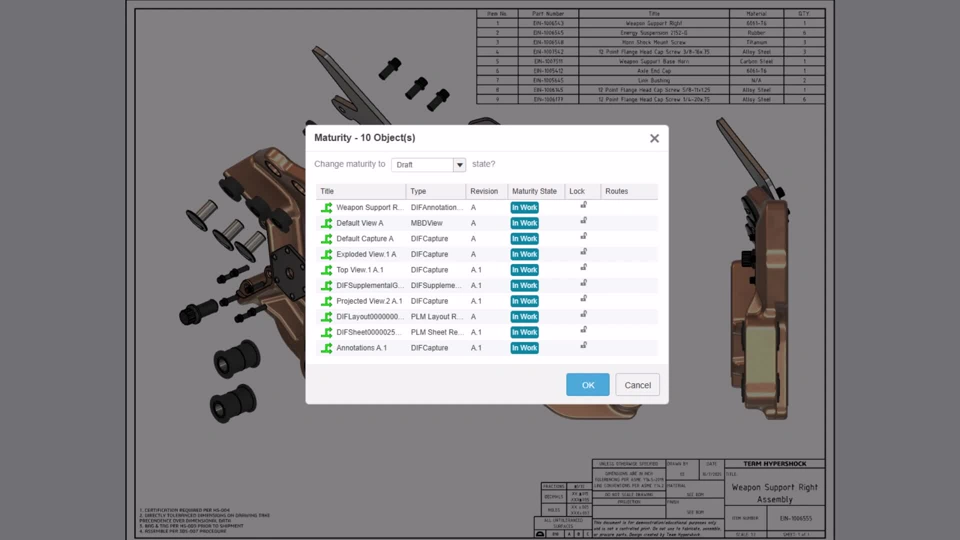Screen dimensions: 960x540
Task: Click the 'DIFAnnotation...' type cell
Action: point(437,208)
